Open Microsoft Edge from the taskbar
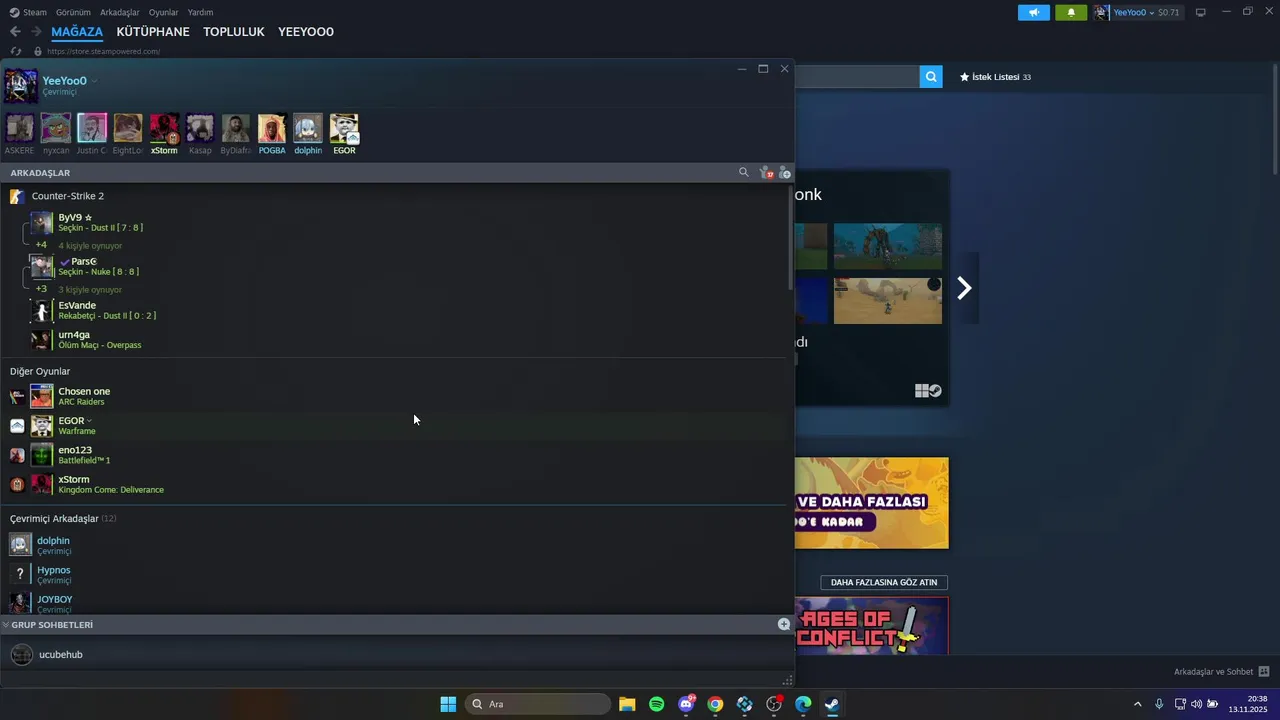The image size is (1280, 720). coord(803,704)
